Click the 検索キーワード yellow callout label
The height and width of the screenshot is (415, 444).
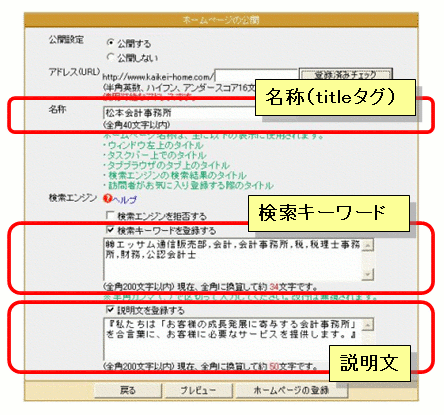[x=329, y=213]
